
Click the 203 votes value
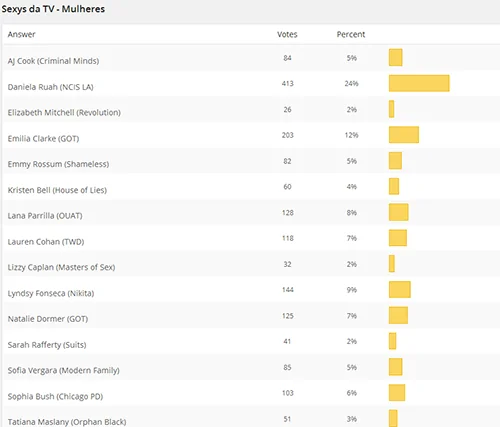287,135
